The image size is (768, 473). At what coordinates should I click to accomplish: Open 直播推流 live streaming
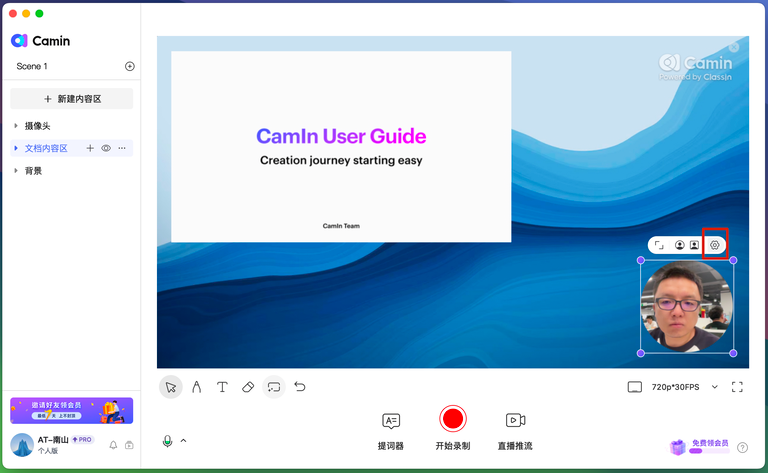coord(515,431)
